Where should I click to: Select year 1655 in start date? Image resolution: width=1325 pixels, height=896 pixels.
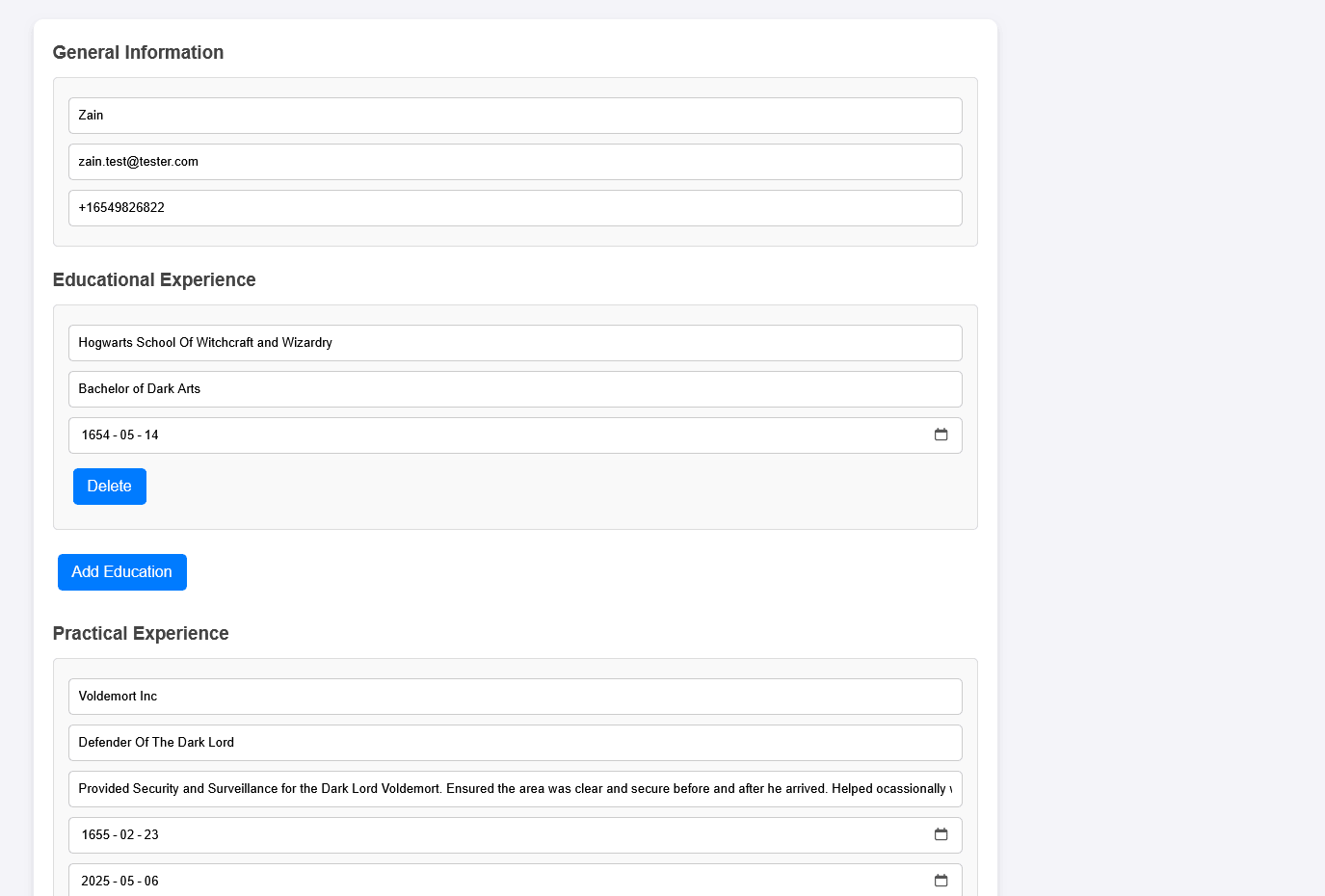pyautogui.click(x=95, y=835)
